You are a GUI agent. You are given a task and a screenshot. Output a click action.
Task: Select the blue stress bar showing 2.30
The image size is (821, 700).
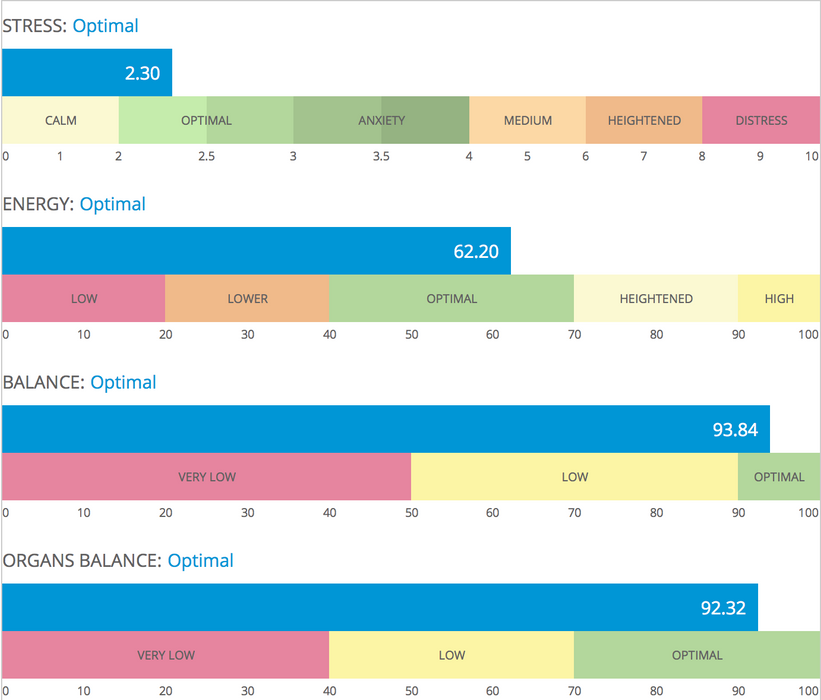click(x=87, y=73)
